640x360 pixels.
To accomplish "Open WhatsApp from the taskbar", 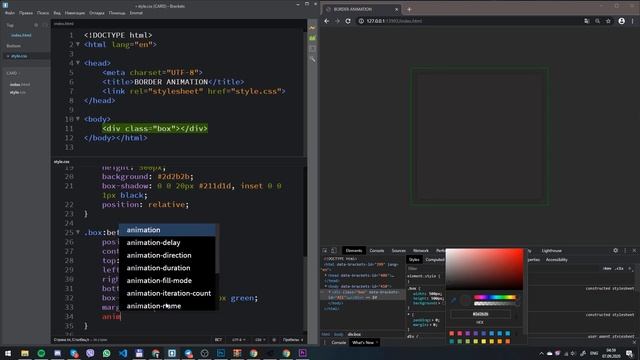I will pos(107,353).
